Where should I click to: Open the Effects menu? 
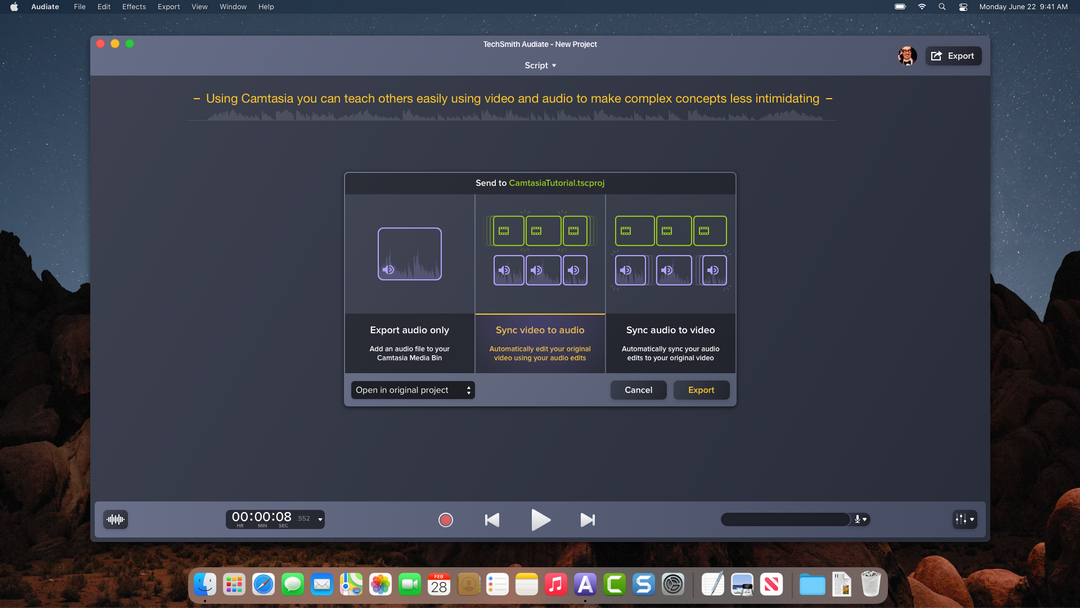click(x=133, y=6)
